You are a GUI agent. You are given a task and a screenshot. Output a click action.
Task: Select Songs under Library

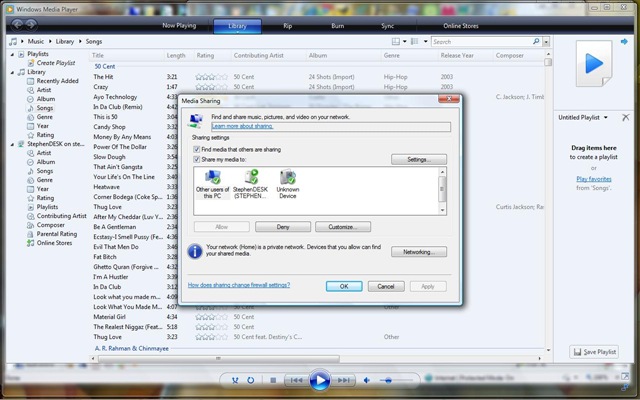point(44,108)
